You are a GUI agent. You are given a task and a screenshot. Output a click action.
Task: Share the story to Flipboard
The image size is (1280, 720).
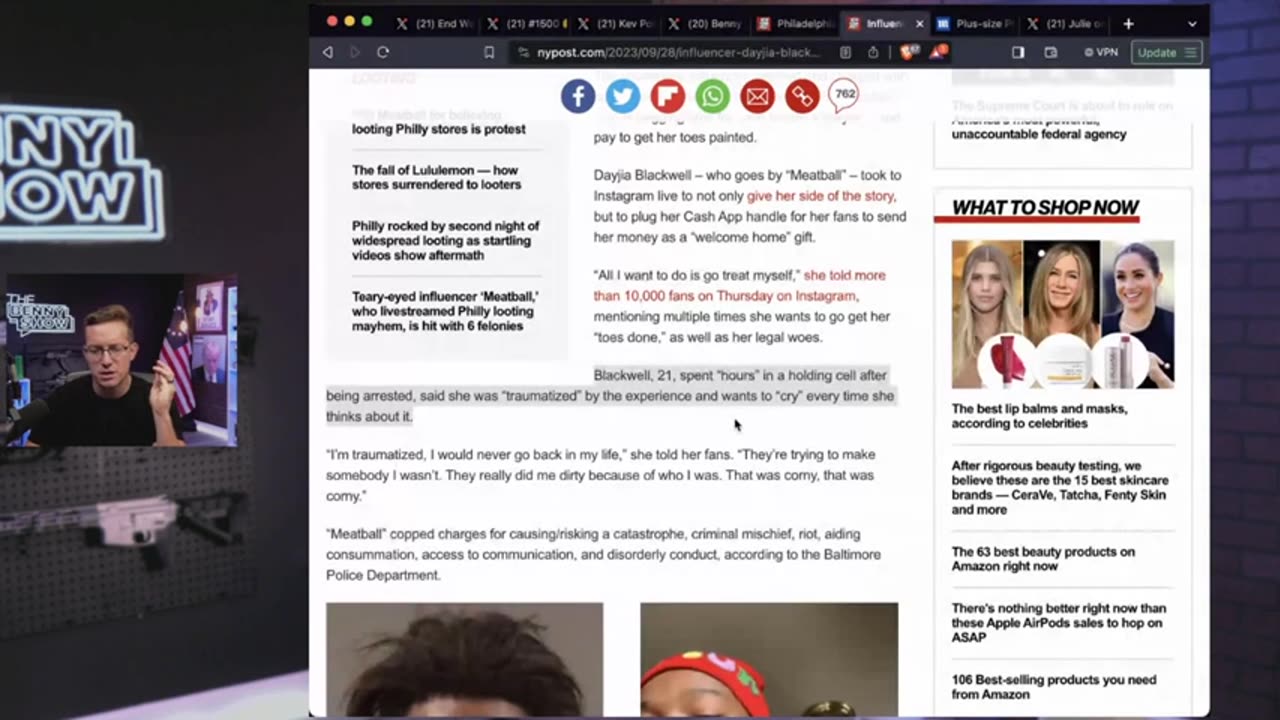pos(667,96)
